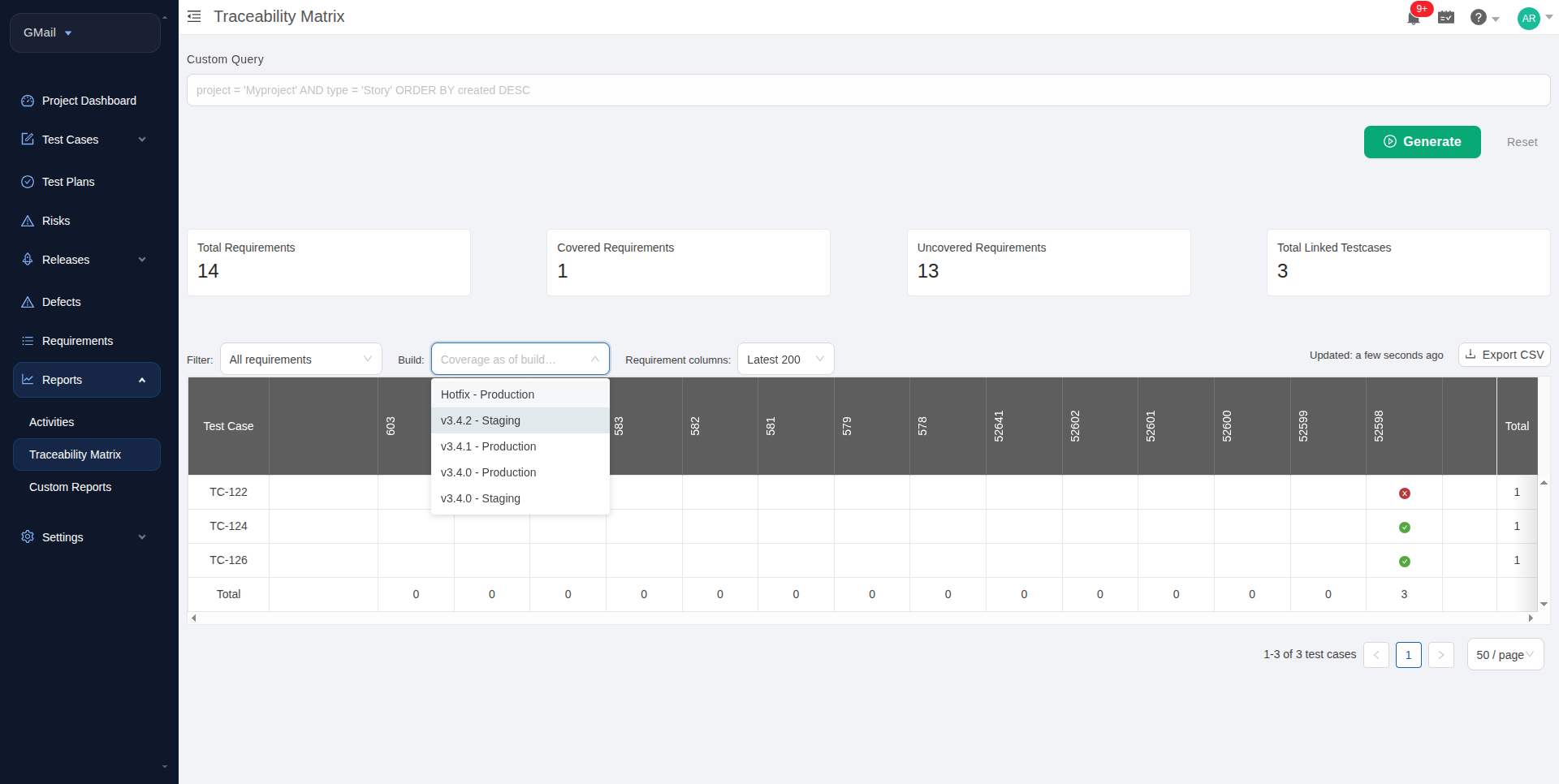Click the Export CSV download icon

pyautogui.click(x=1470, y=355)
